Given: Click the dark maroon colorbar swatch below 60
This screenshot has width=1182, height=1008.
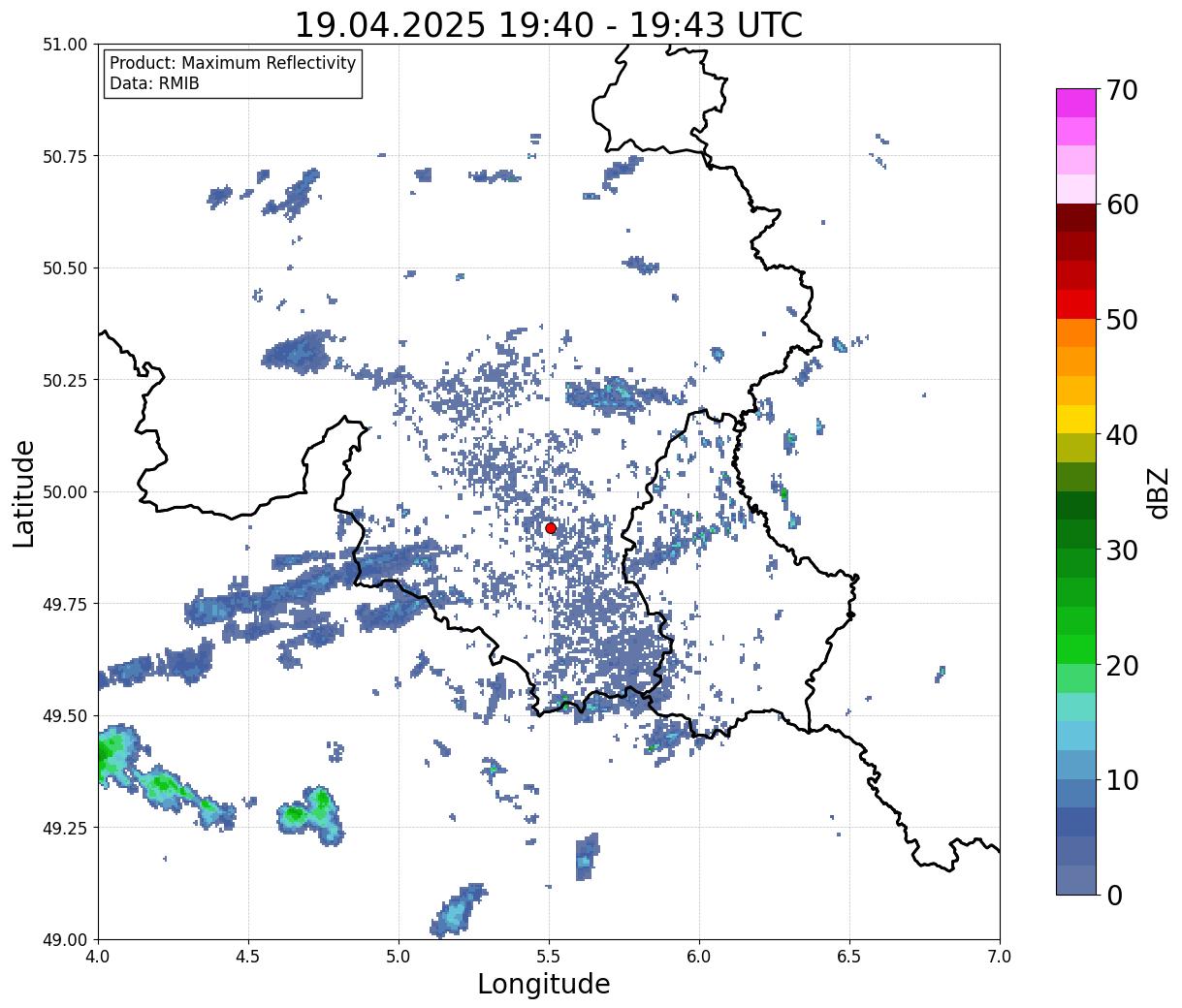Looking at the screenshot, I should 1076,218.
